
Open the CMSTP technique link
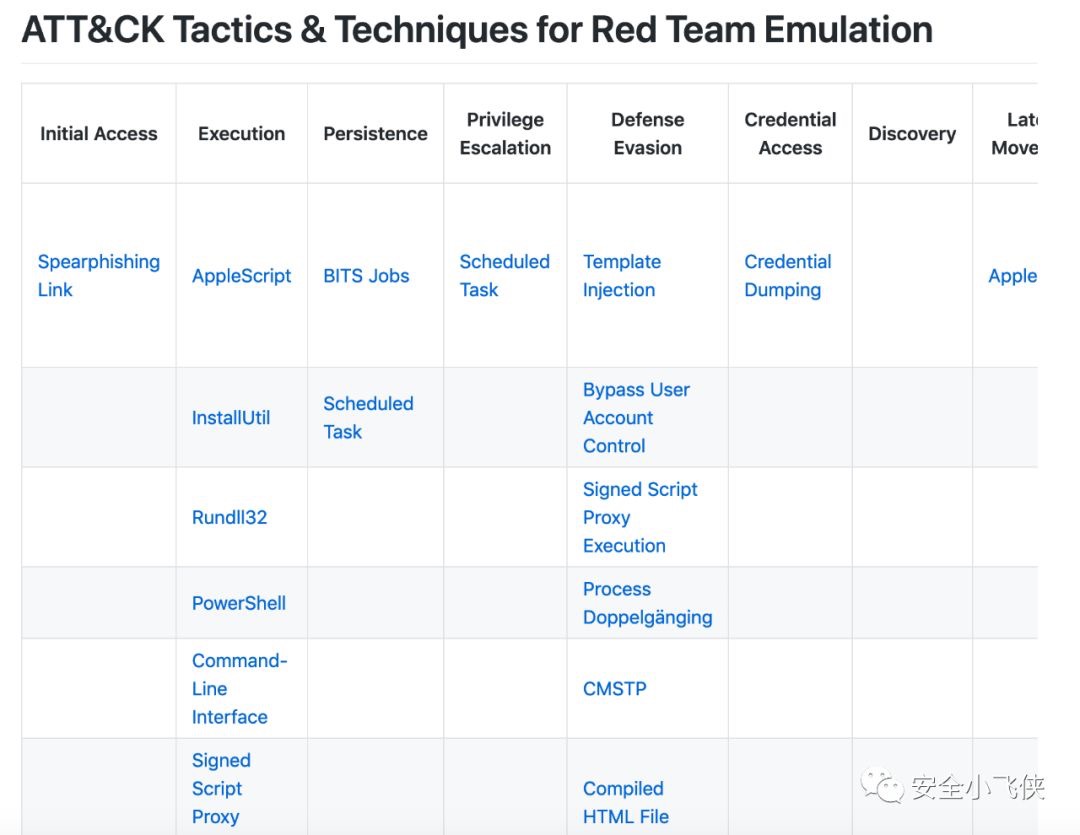614,688
